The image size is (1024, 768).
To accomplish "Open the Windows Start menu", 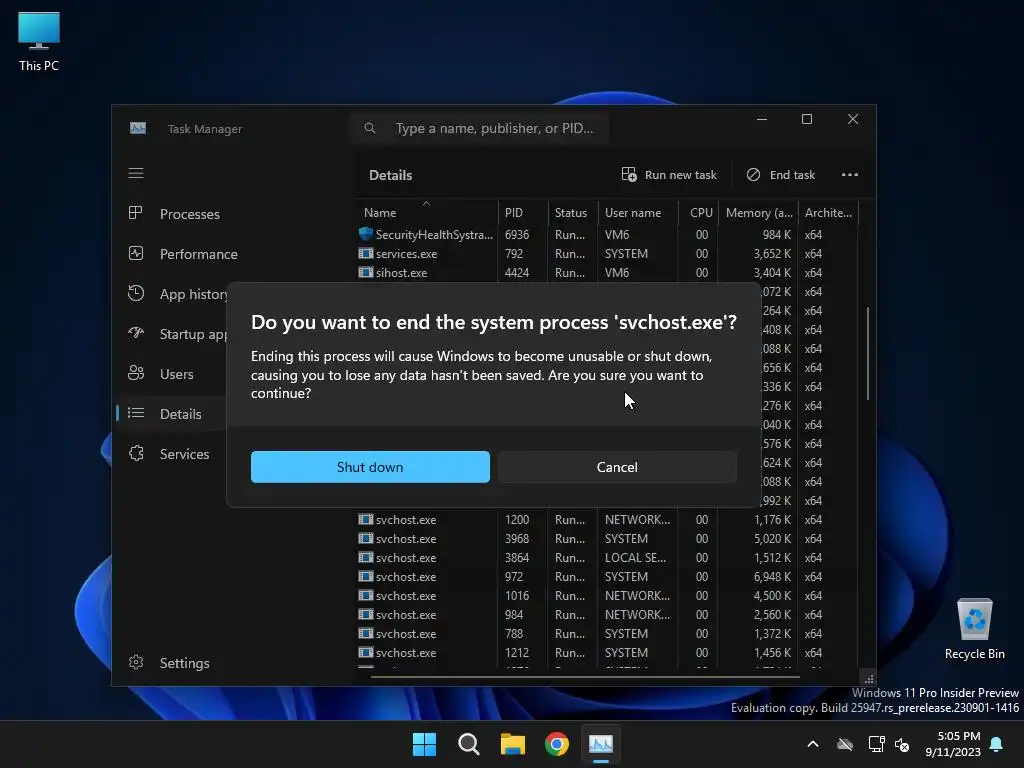I will click(424, 744).
